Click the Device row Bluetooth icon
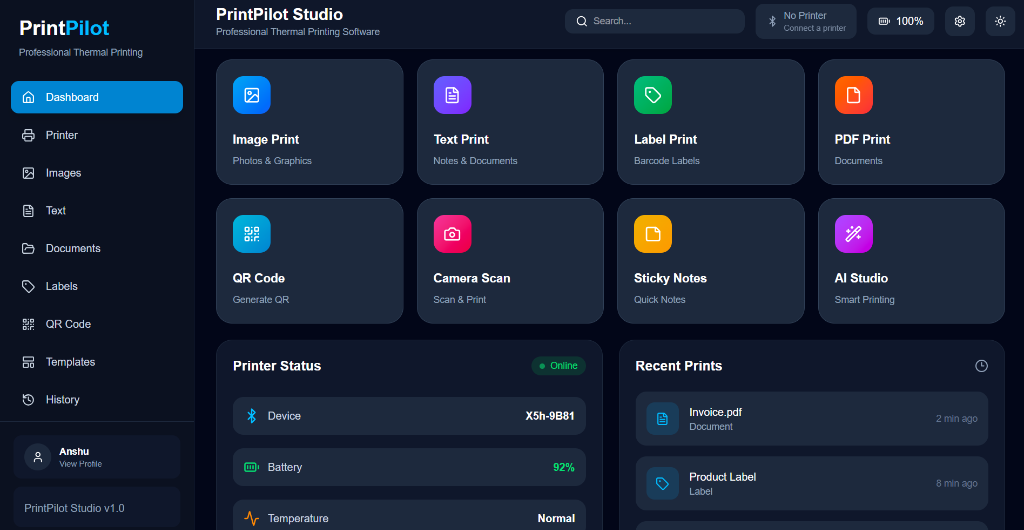 (251, 416)
